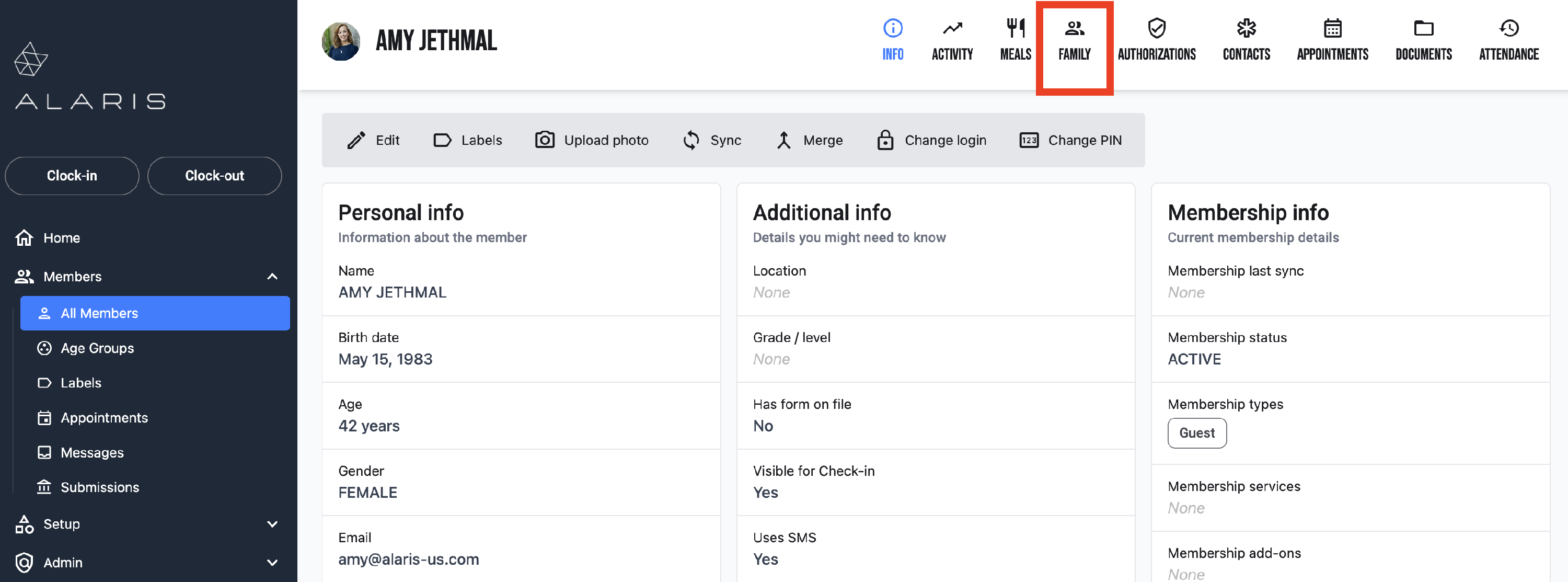Click the Sync arrows icon

tap(691, 140)
